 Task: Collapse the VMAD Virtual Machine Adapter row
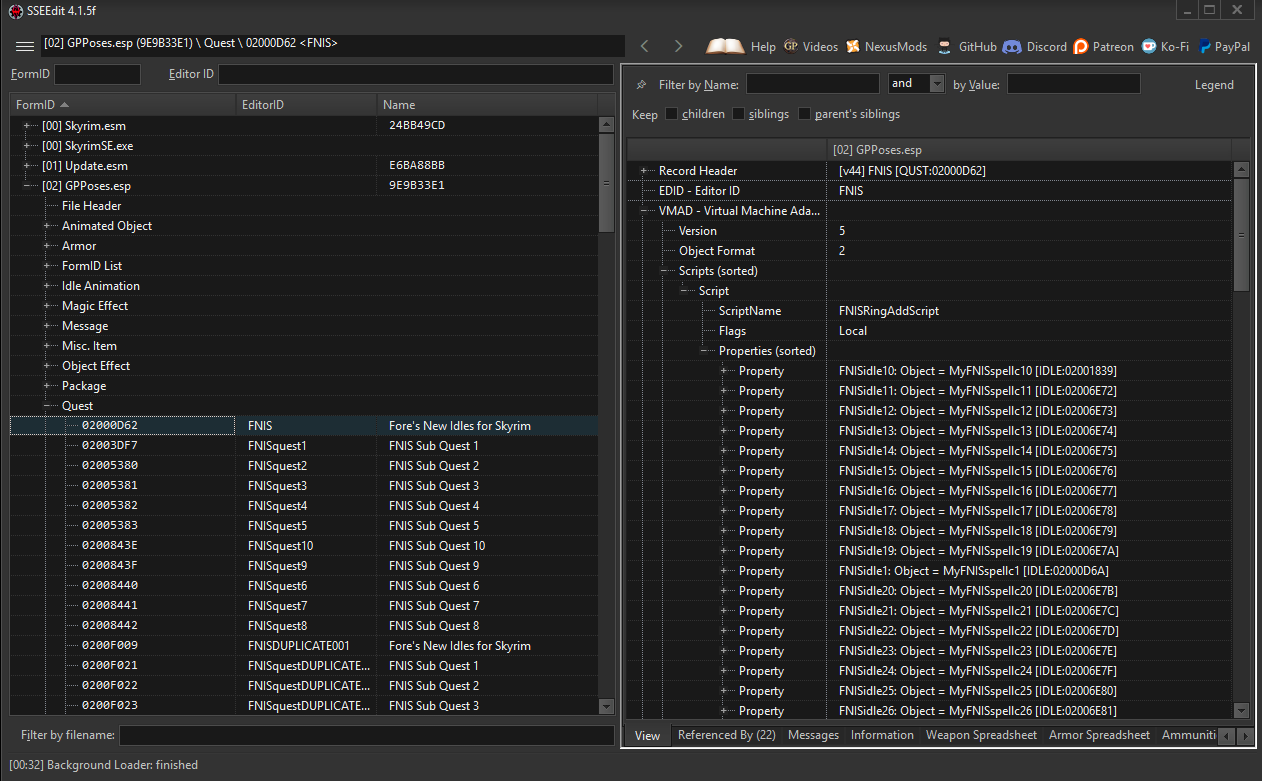[x=645, y=211]
